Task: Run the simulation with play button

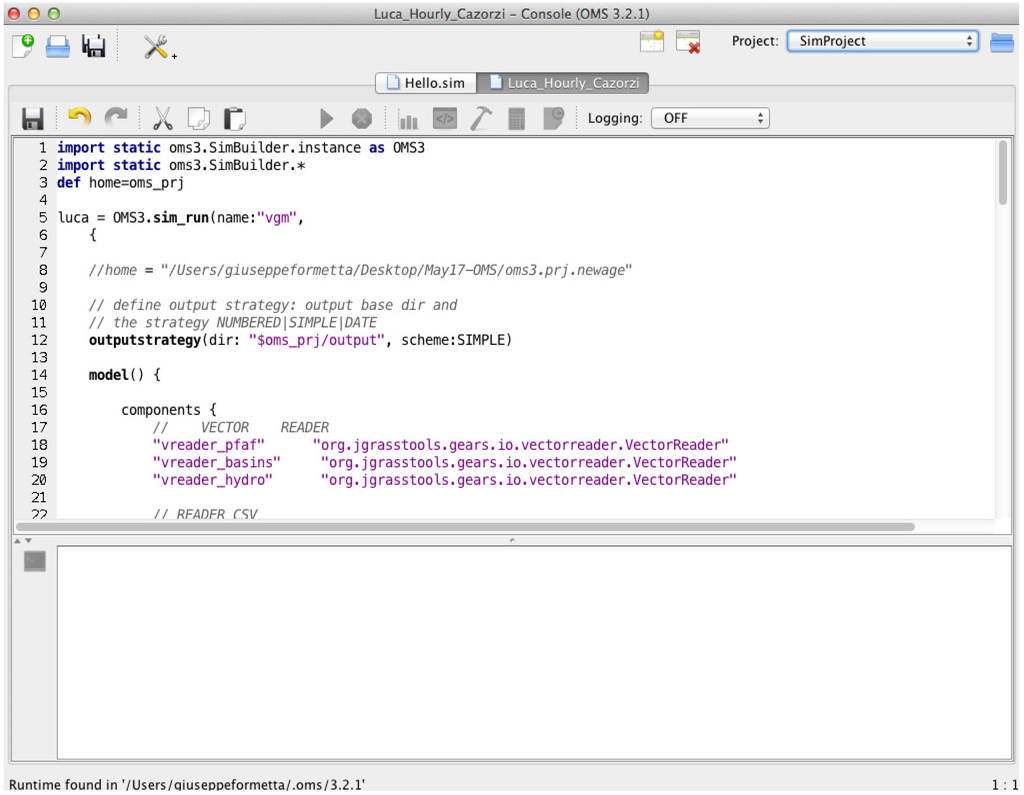Action: click(x=326, y=119)
